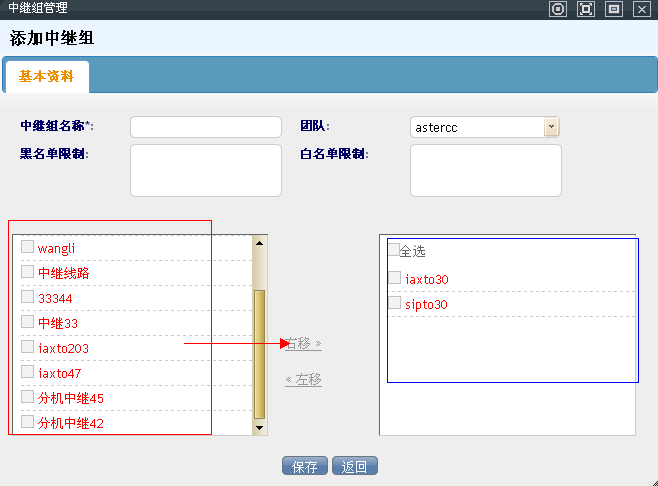Check the iaxto203 trunk checkbox
The width and height of the screenshot is (658, 486).
(28, 347)
